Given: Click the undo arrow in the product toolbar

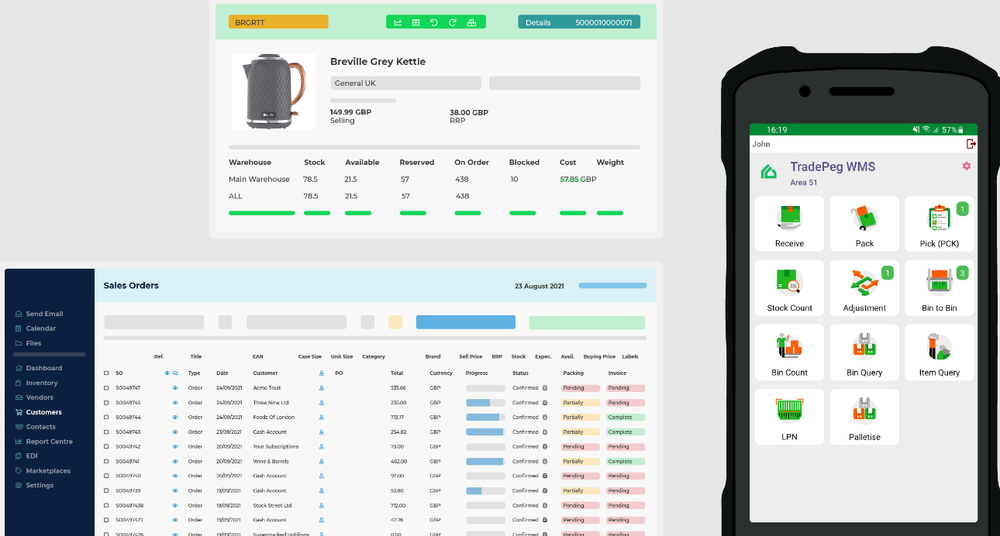Looking at the screenshot, I should (x=434, y=22).
